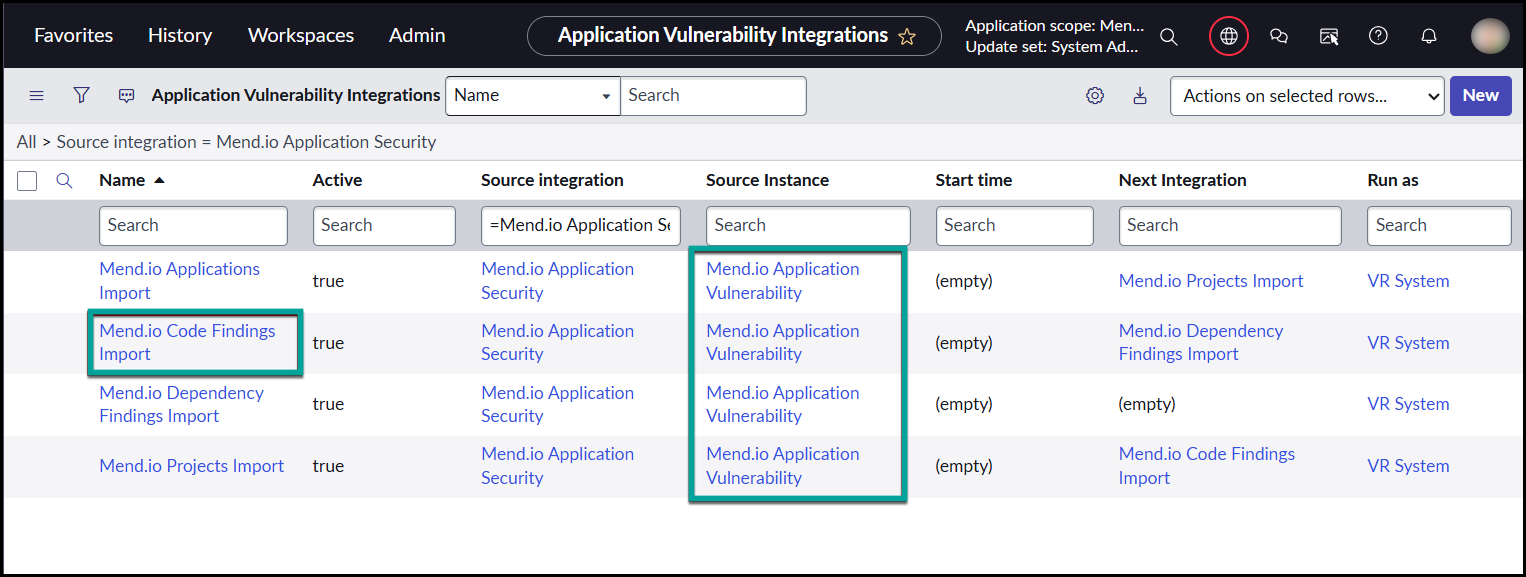Click the New button
The height and width of the screenshot is (577, 1526).
pos(1480,96)
